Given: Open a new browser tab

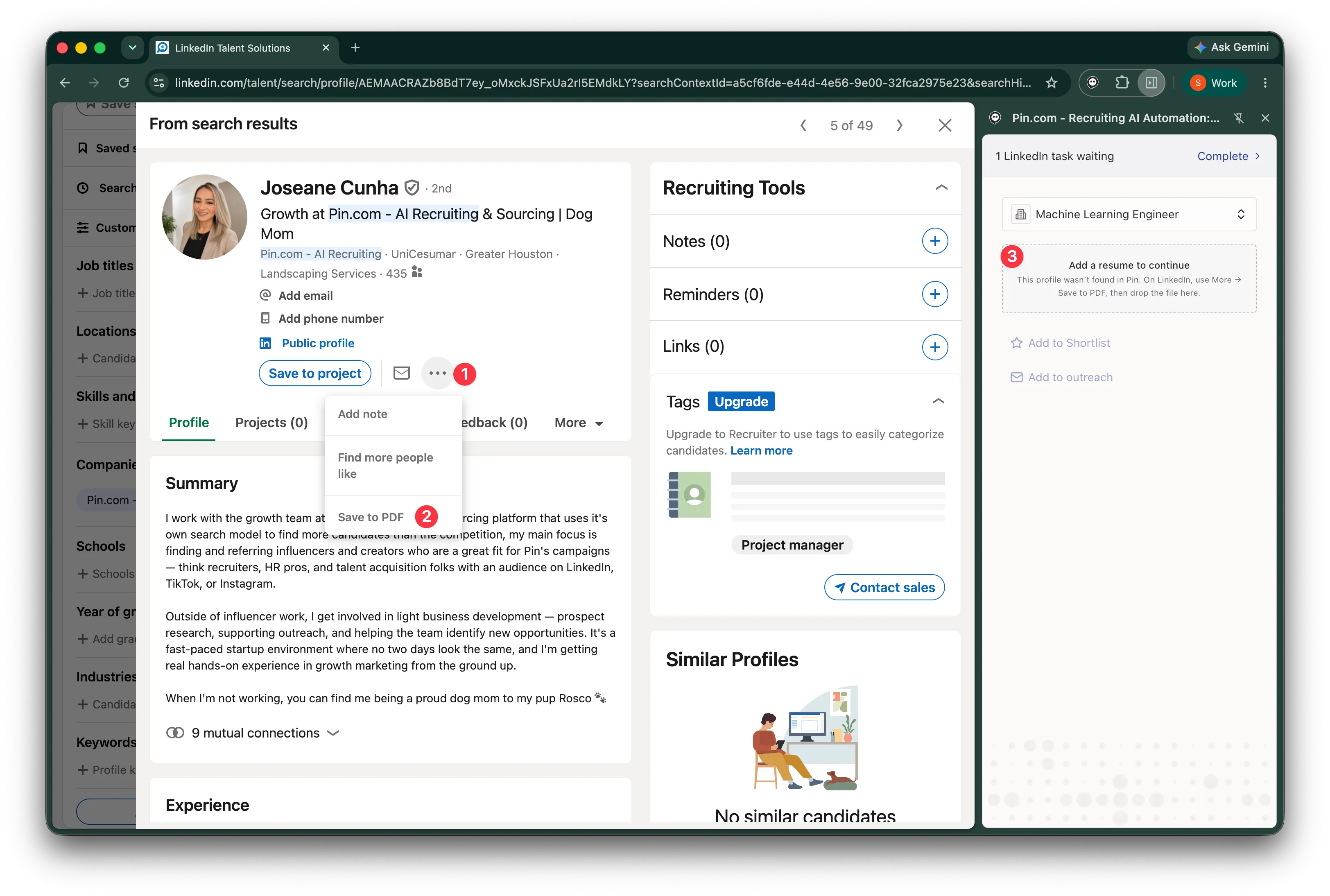Looking at the screenshot, I should tap(355, 48).
